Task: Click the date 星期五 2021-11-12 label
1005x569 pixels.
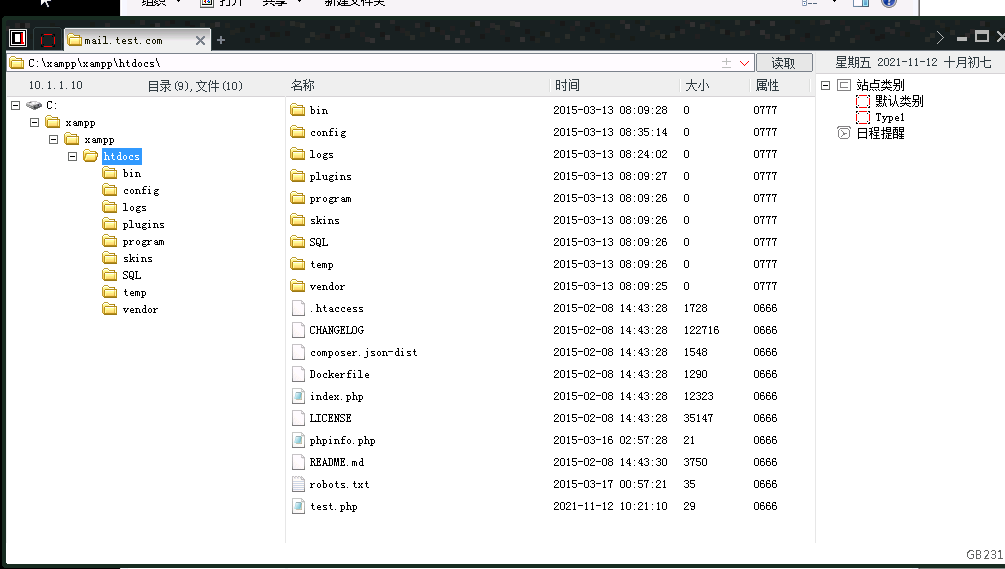Action: point(886,62)
